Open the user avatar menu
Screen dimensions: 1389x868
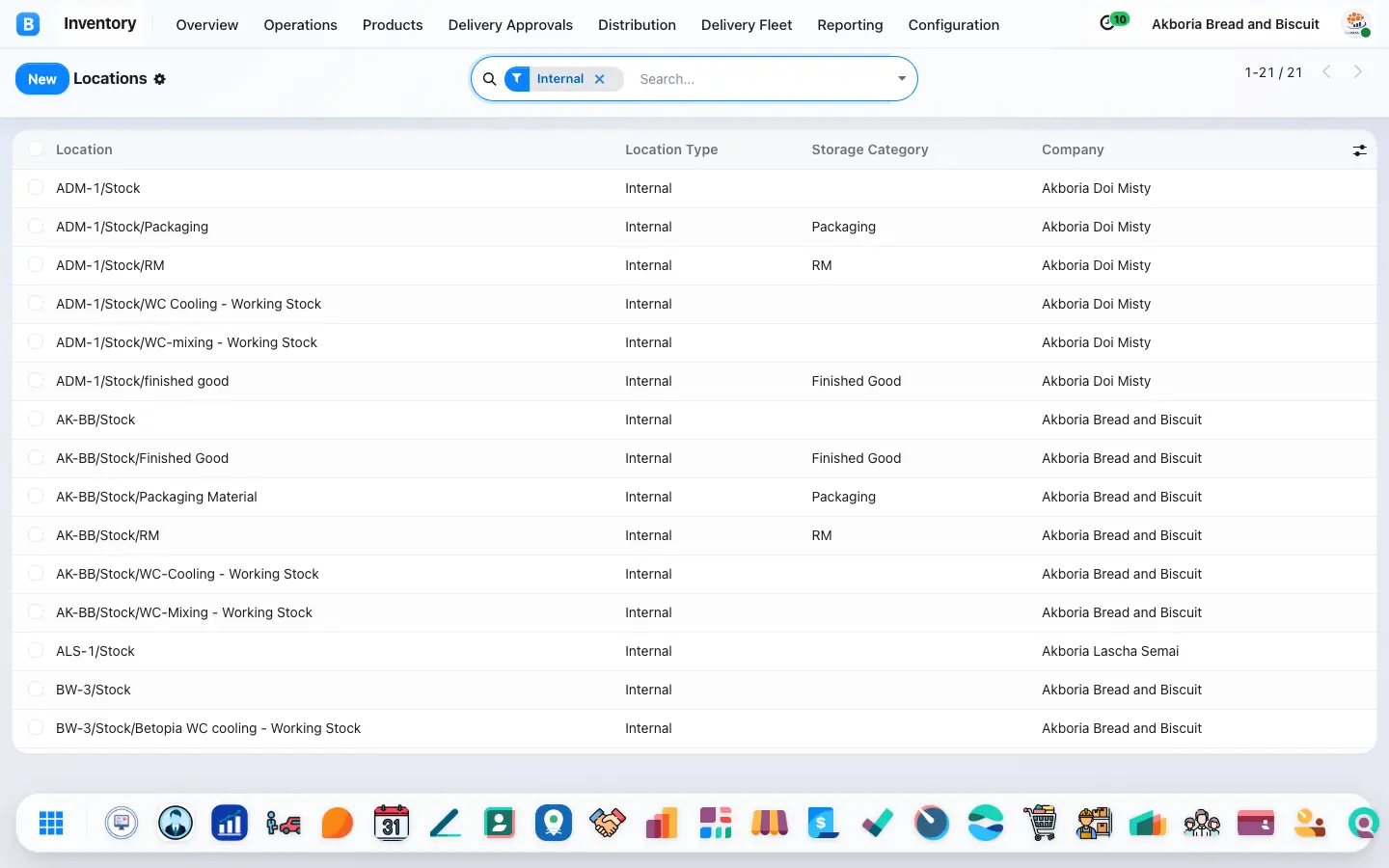pyautogui.click(x=1357, y=24)
